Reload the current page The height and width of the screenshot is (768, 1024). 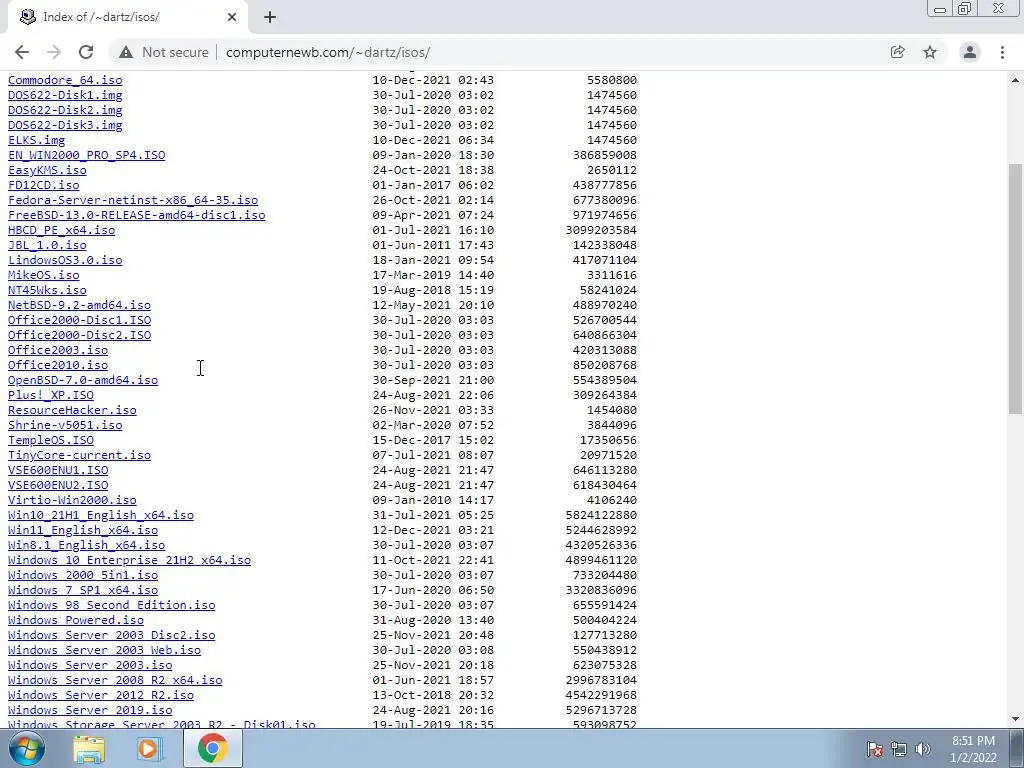pyautogui.click(x=86, y=52)
